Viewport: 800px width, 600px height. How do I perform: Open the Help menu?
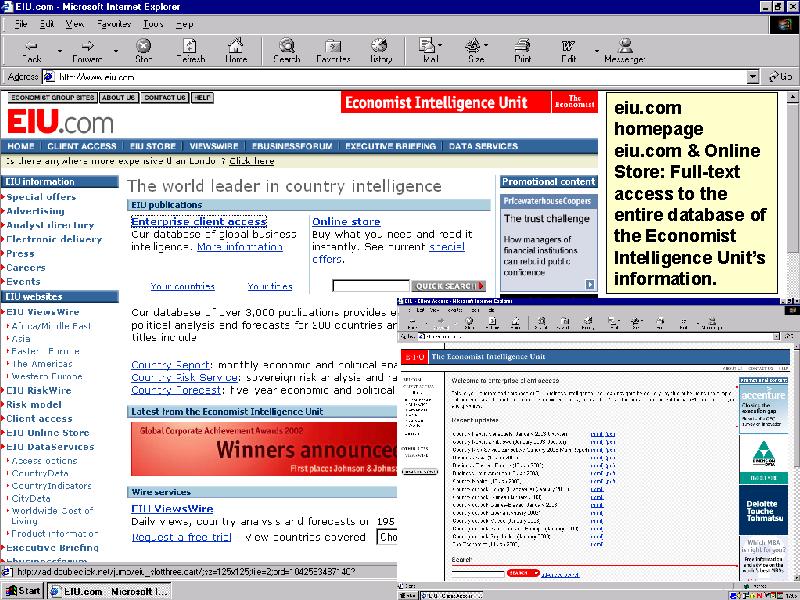[184, 24]
